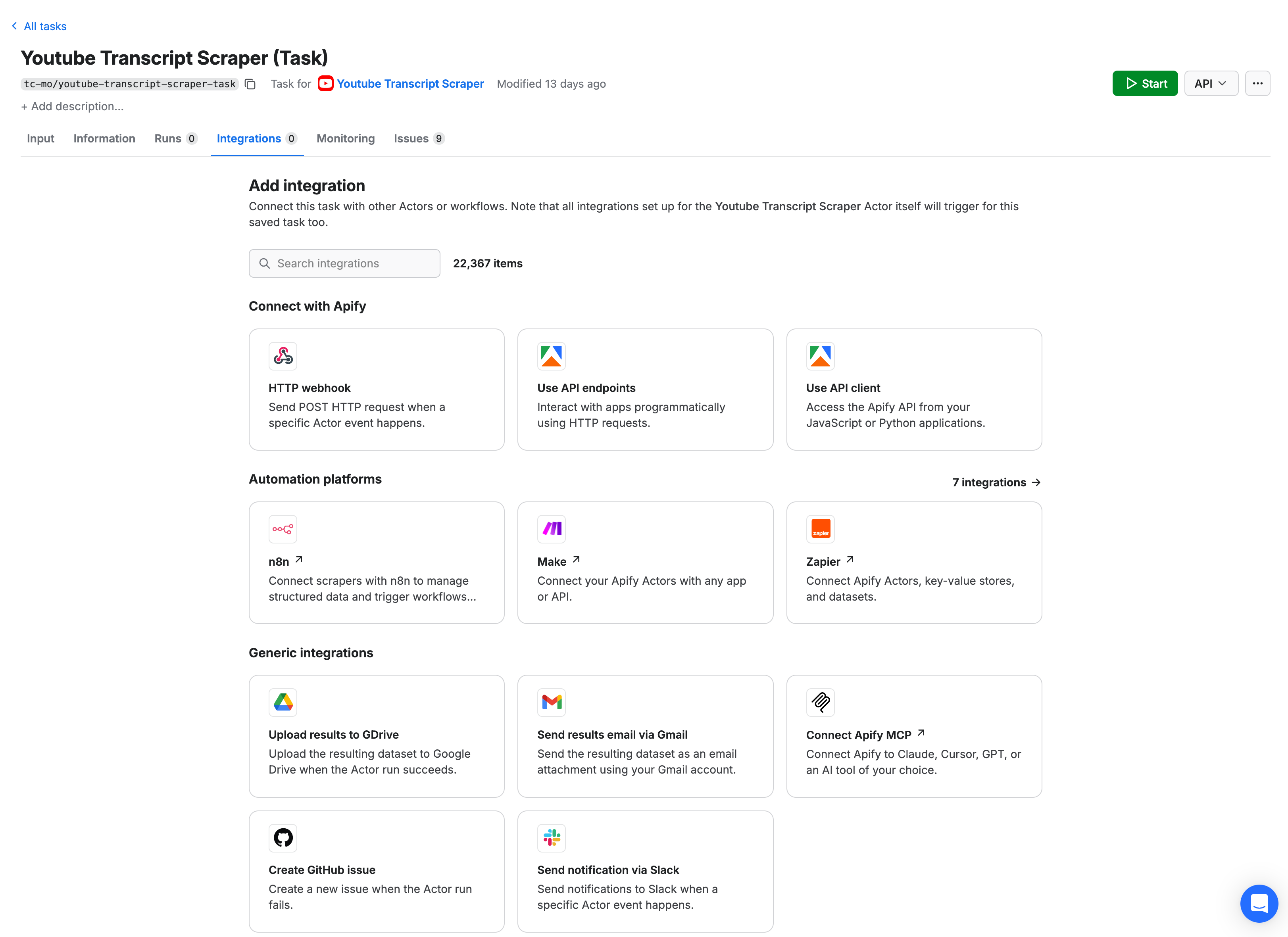The height and width of the screenshot is (937, 1288).
Task: Select the Slack notification integration icon
Action: click(552, 837)
